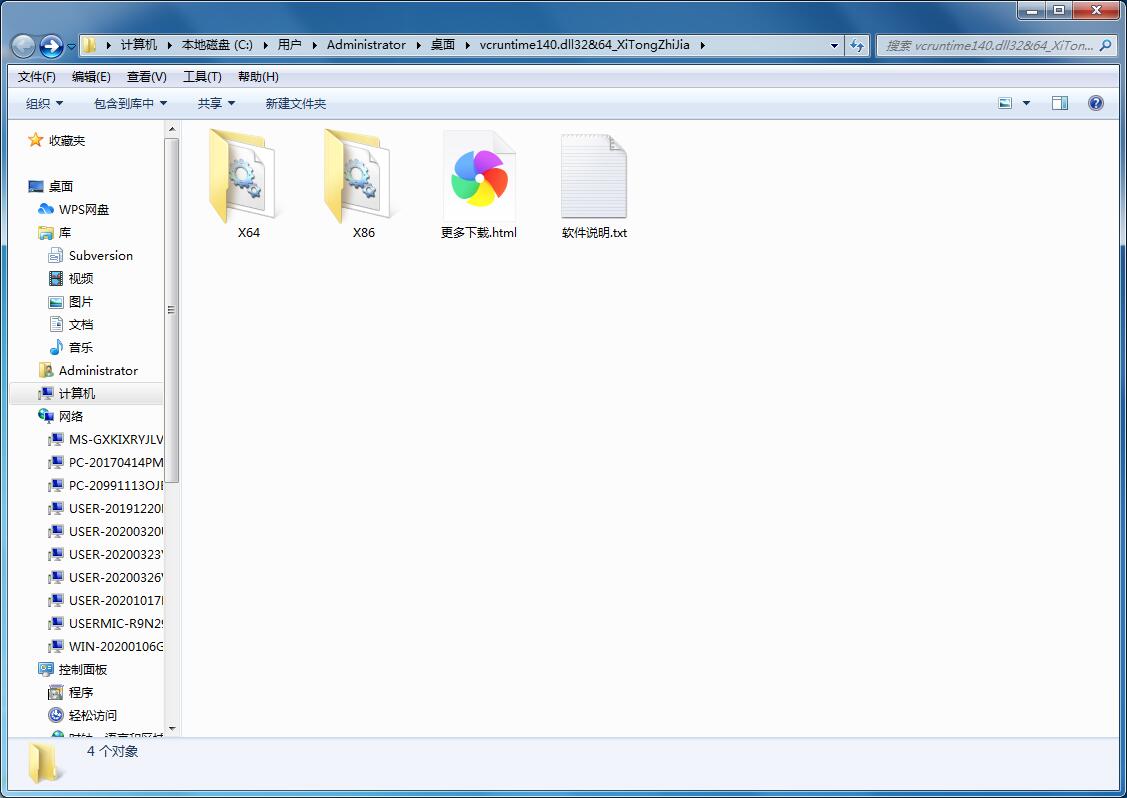This screenshot has height=798, width=1127.
Task: Open the 帮助(H) menu
Action: click(258, 76)
